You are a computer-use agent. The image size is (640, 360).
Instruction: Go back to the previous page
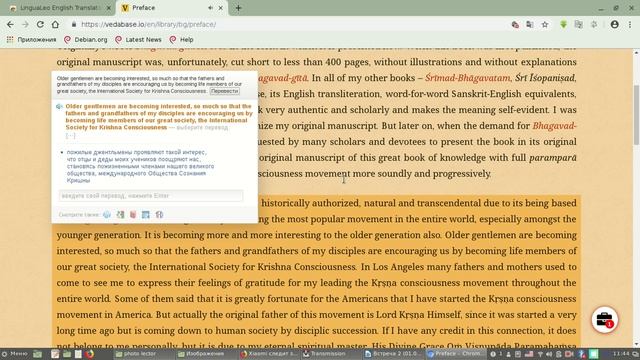pos(10,24)
